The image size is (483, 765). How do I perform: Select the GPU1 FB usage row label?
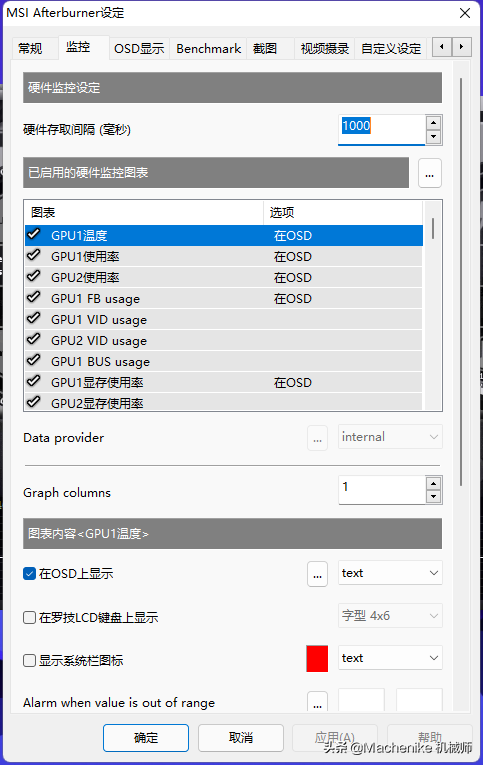click(96, 299)
